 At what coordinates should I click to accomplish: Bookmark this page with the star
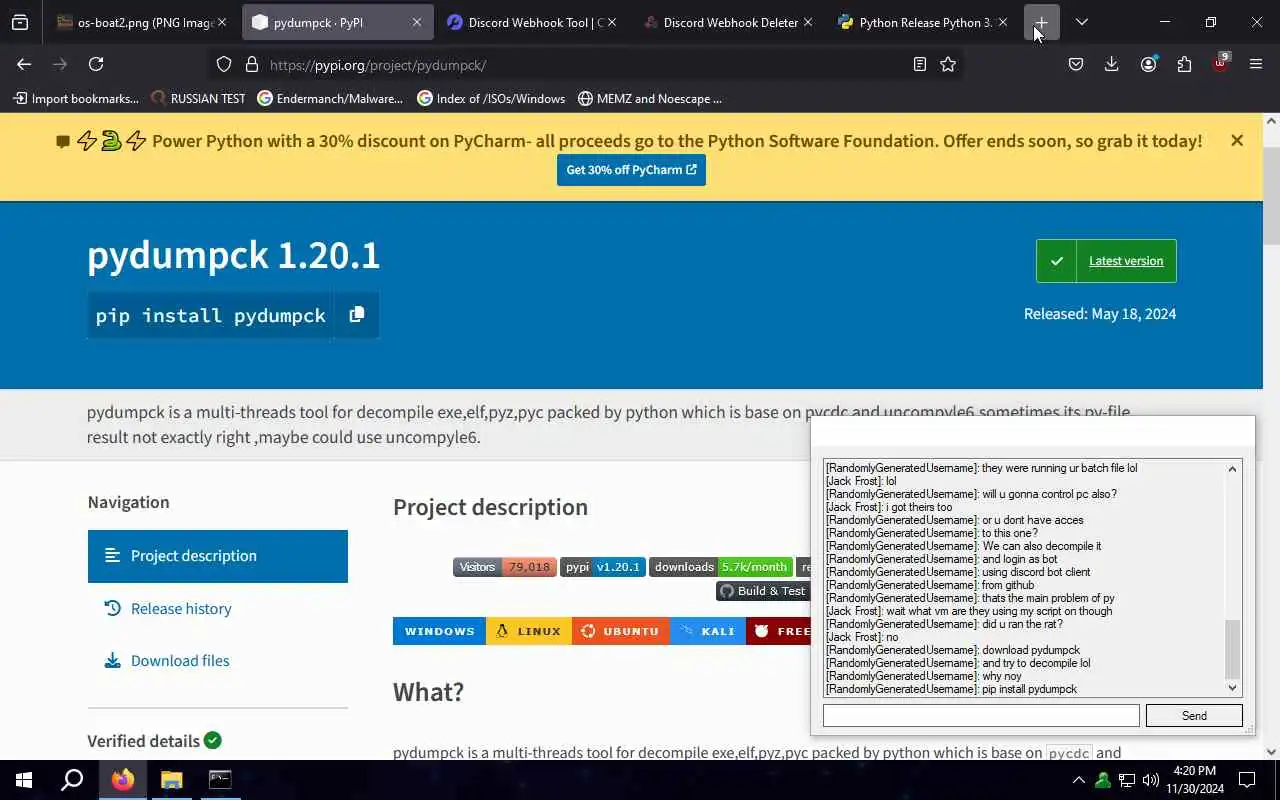pyautogui.click(x=948, y=64)
